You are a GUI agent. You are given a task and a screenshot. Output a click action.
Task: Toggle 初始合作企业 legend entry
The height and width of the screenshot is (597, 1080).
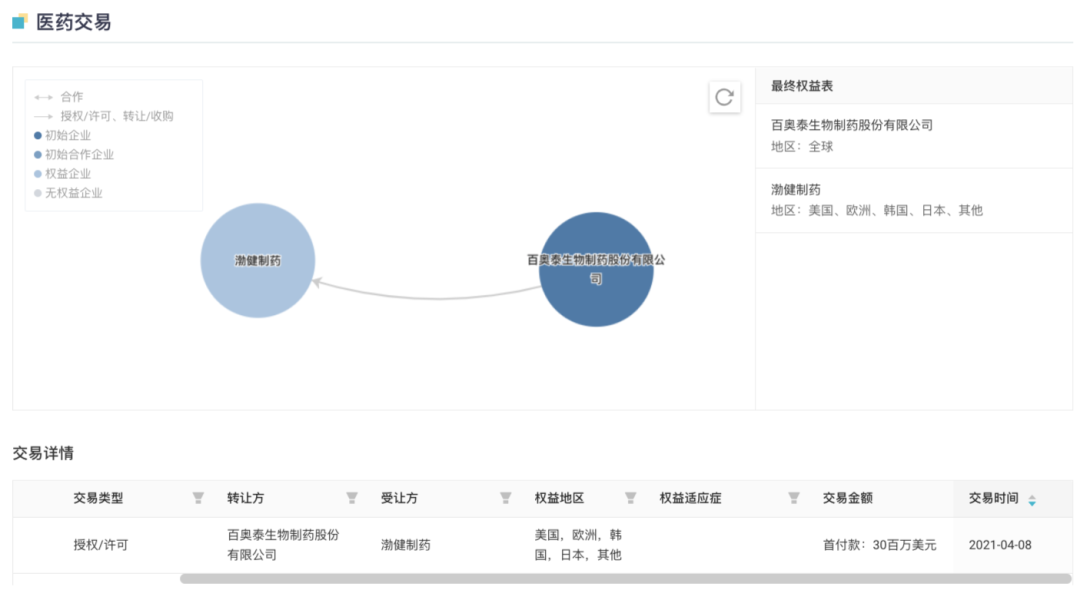(74, 155)
